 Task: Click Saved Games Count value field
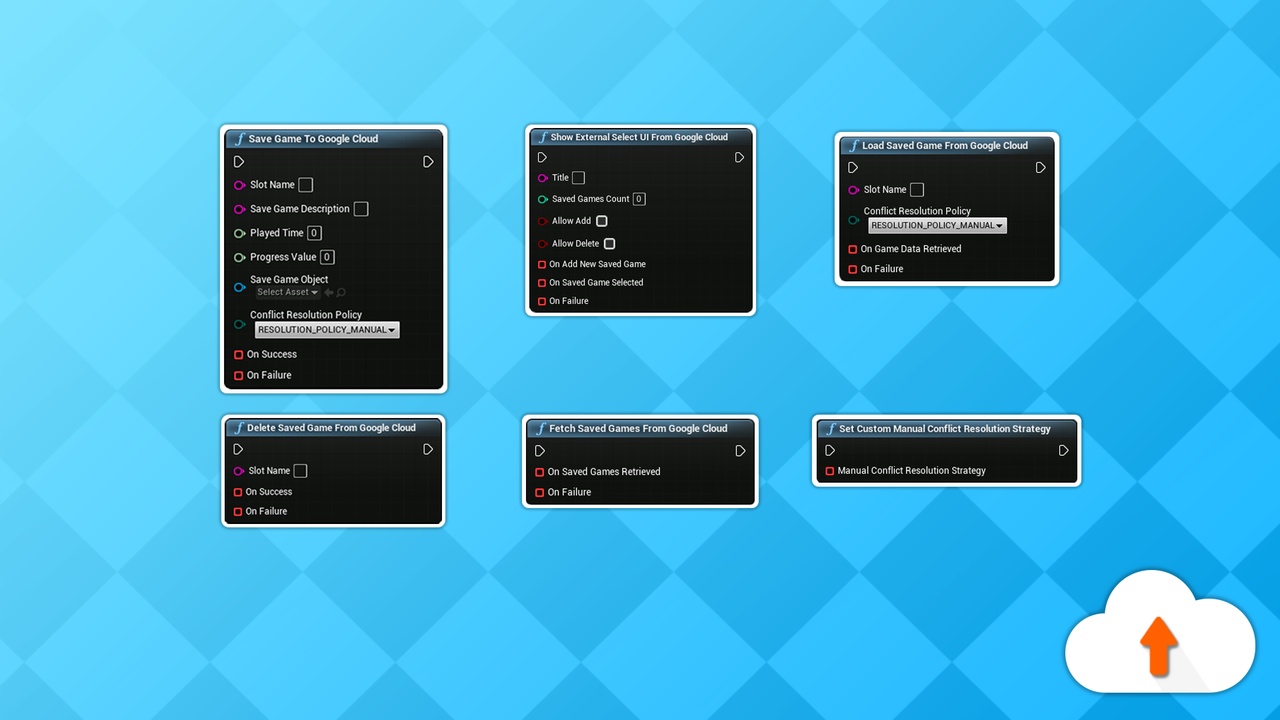click(x=639, y=199)
